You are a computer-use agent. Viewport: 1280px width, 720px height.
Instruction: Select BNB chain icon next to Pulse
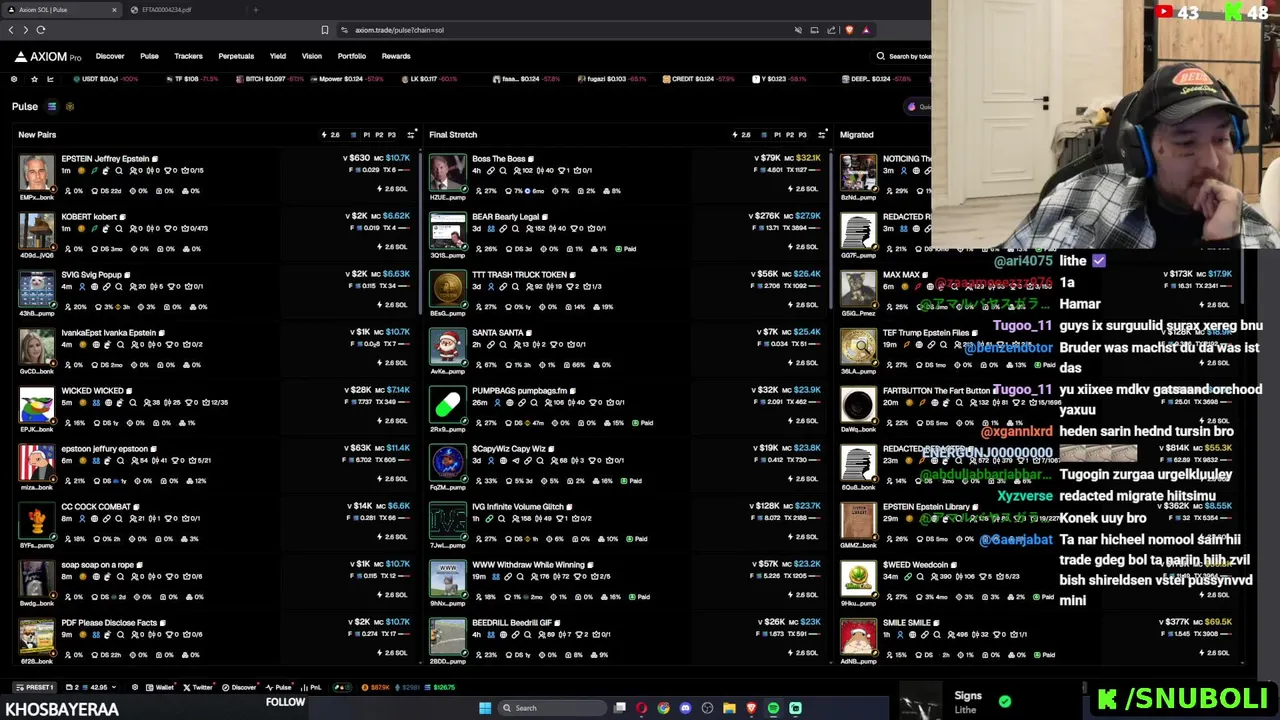pos(70,106)
